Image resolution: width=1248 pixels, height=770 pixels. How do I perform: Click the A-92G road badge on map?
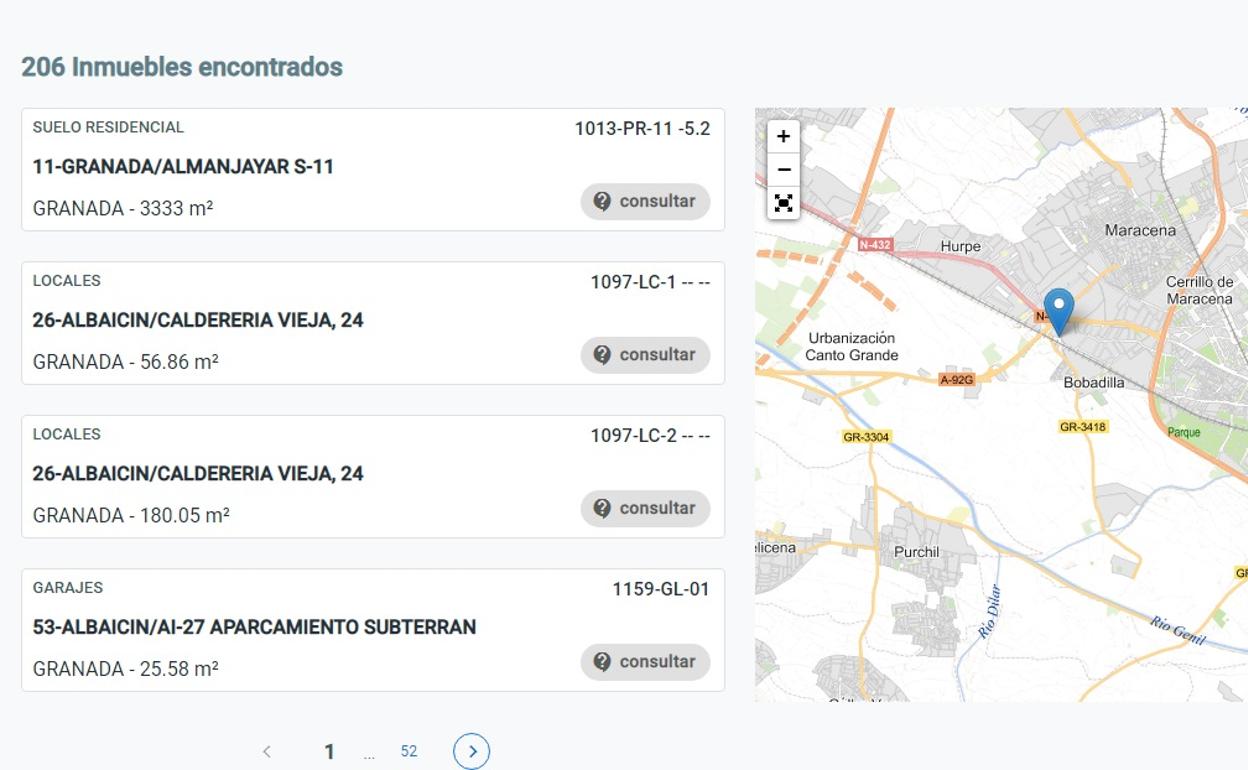(x=957, y=380)
